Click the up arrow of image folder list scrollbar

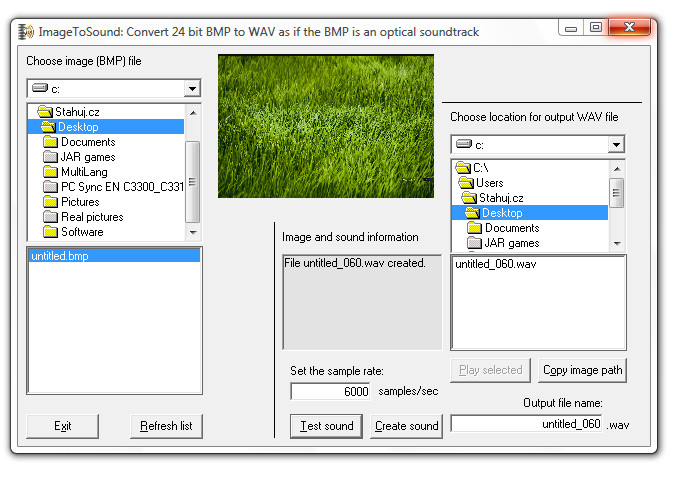[x=193, y=113]
